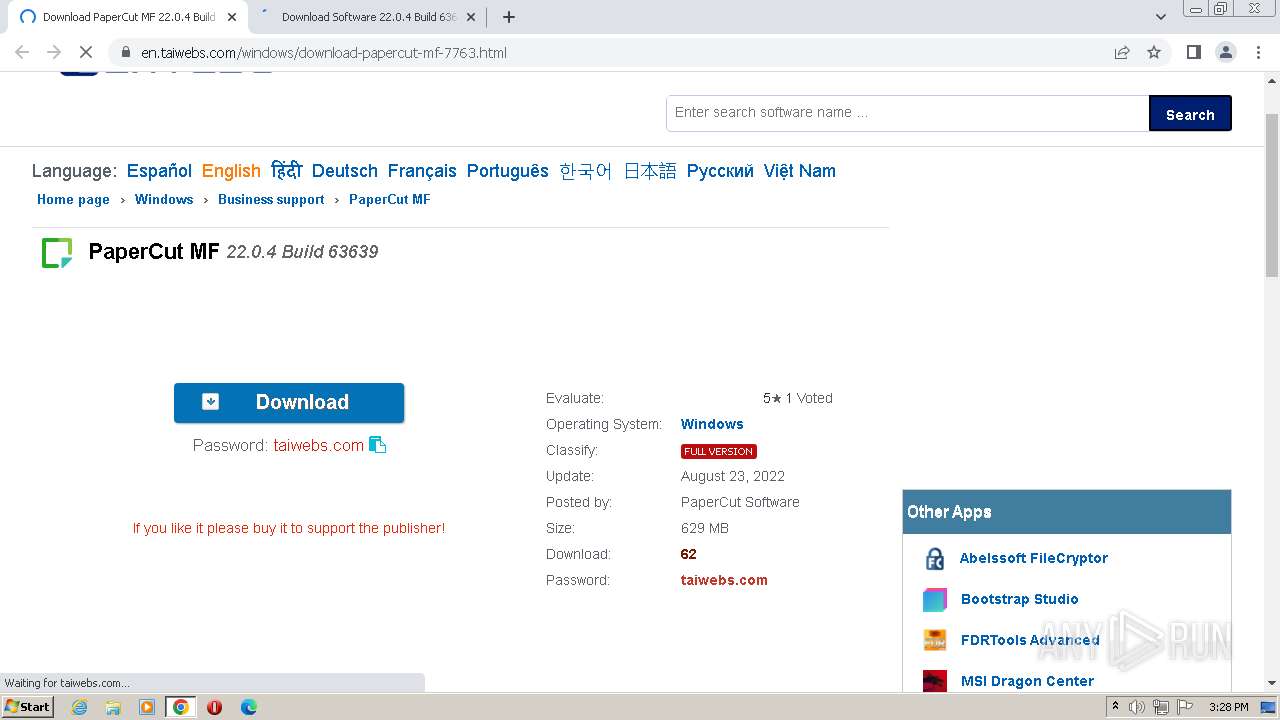Select English language
Image resolution: width=1280 pixels, height=720 pixels.
(231, 171)
